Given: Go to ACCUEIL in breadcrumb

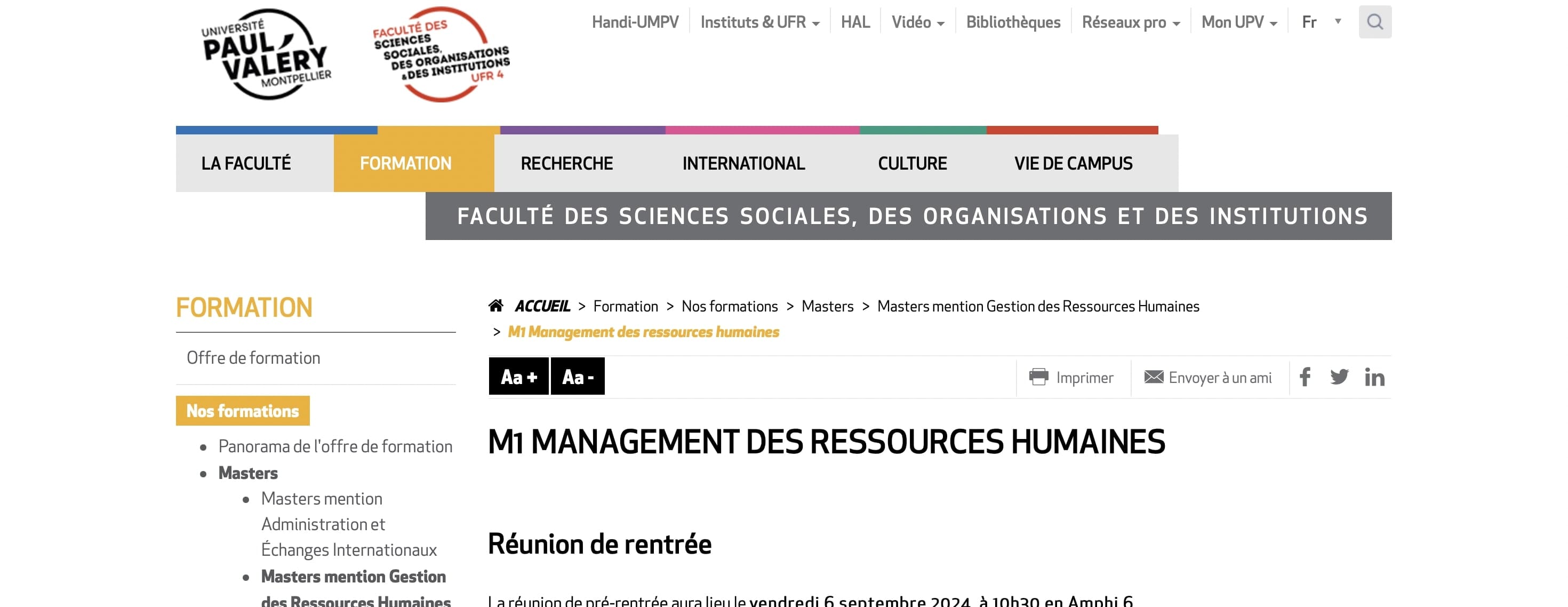Looking at the screenshot, I should [542, 306].
